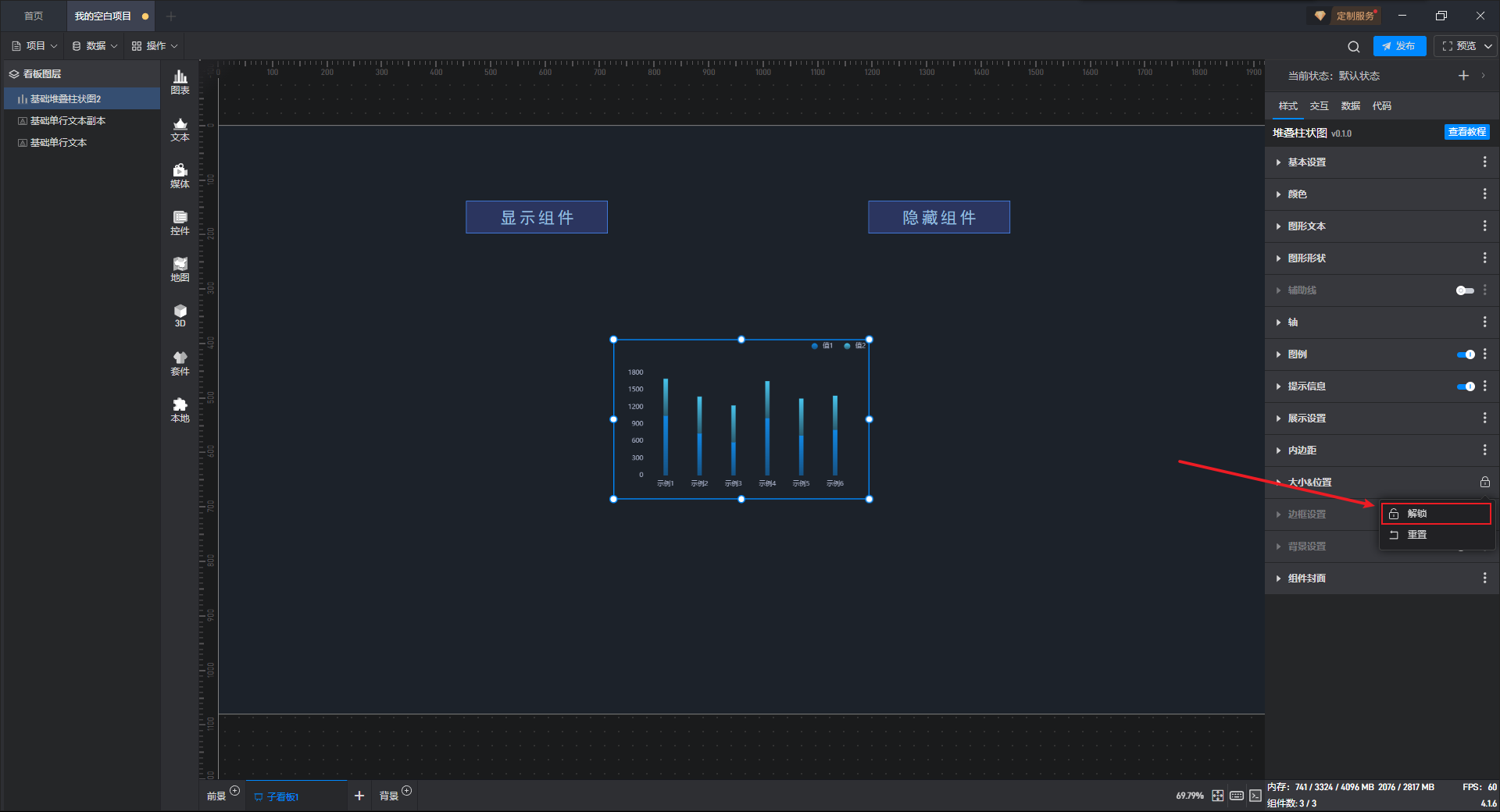
Task: Open the 操作 dropdown menu
Action: point(154,46)
